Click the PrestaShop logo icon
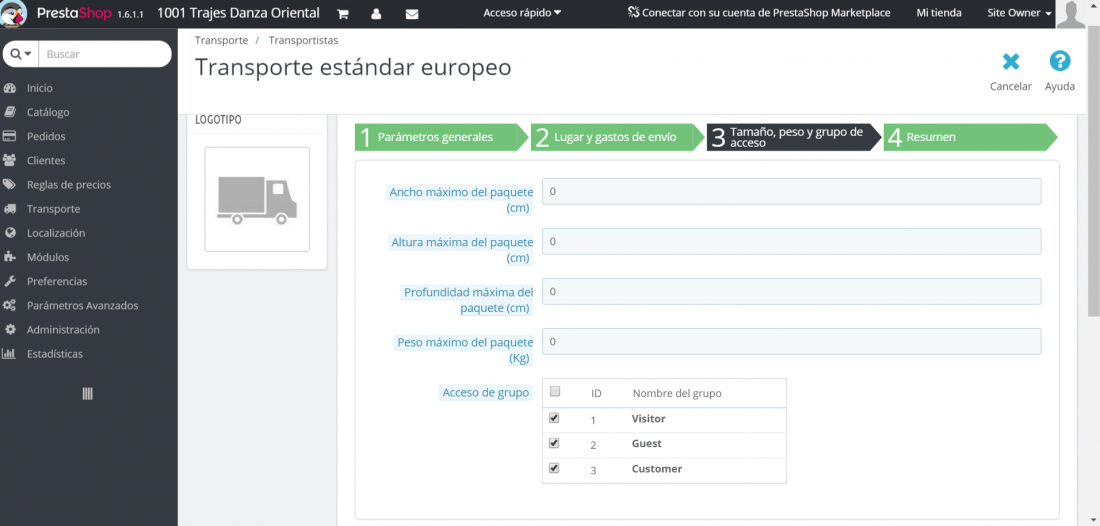Image resolution: width=1100 pixels, height=526 pixels. click(14, 13)
